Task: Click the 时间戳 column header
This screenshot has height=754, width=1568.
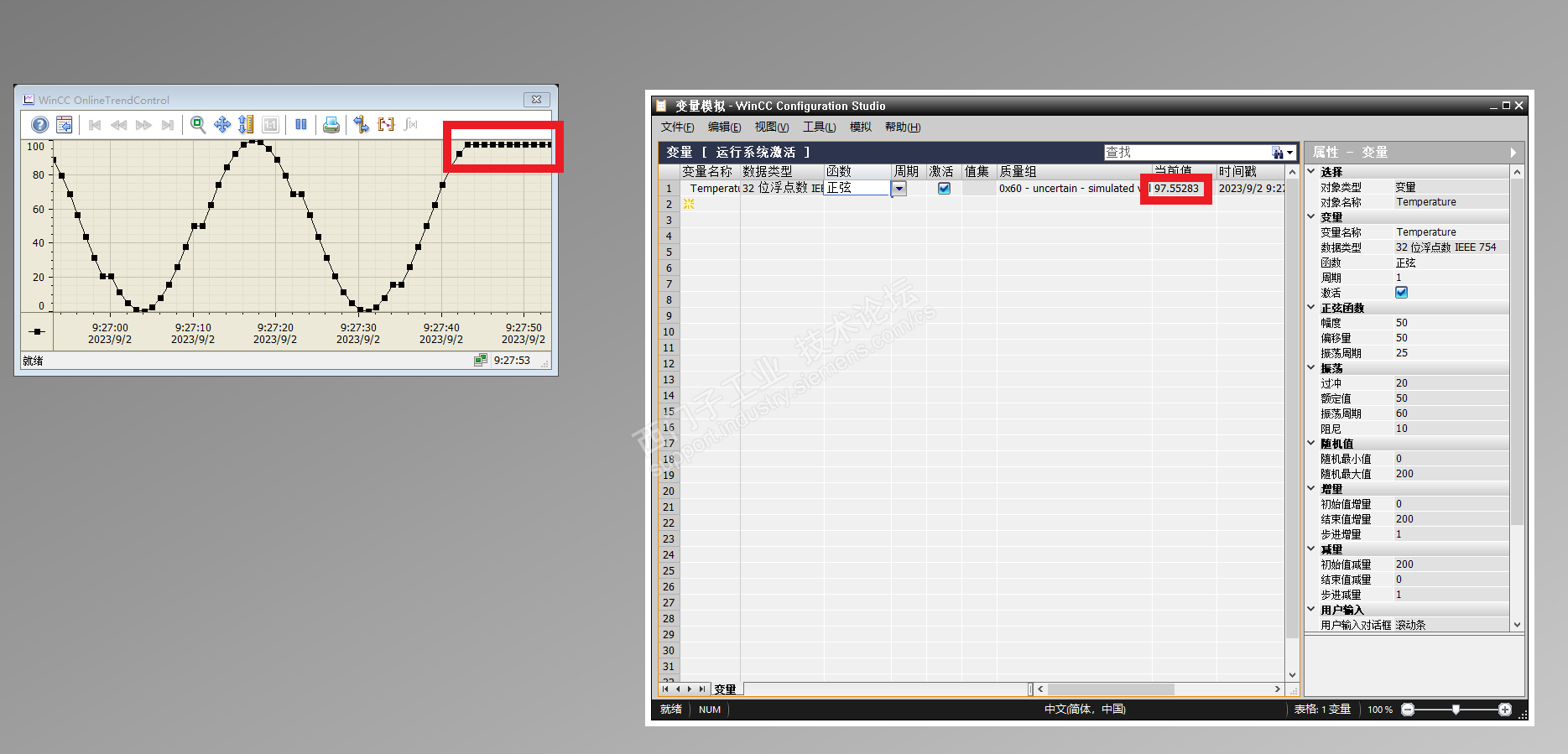Action: point(1251,172)
